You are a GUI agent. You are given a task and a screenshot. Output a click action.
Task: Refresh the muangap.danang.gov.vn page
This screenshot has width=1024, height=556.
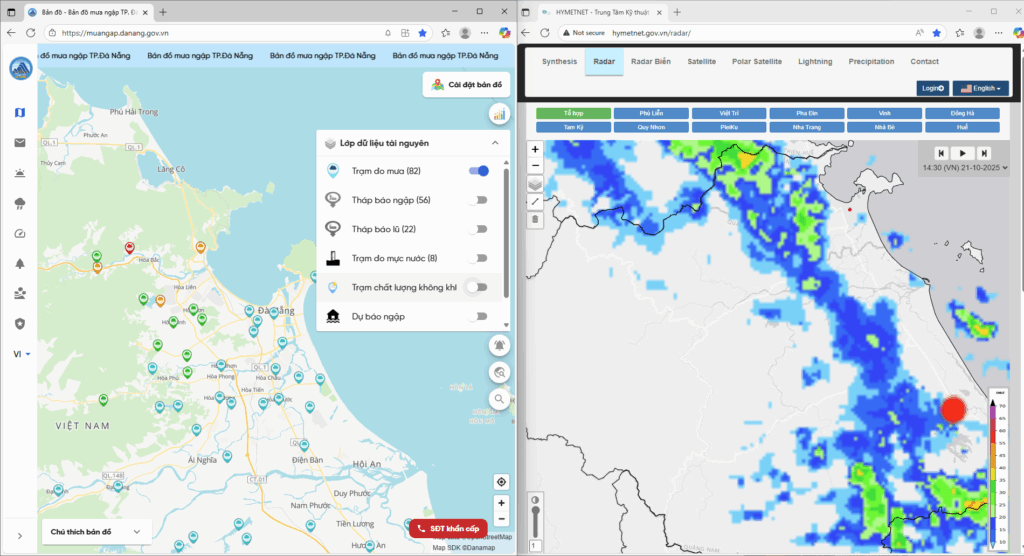click(31, 33)
